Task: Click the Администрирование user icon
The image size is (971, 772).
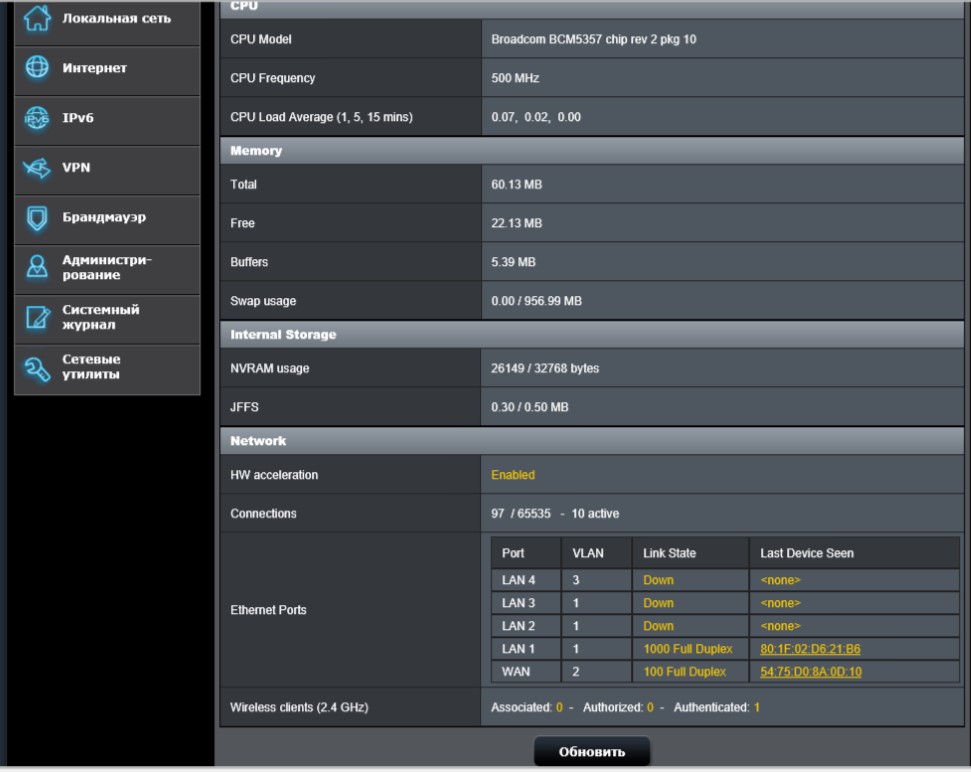Action: tap(36, 268)
